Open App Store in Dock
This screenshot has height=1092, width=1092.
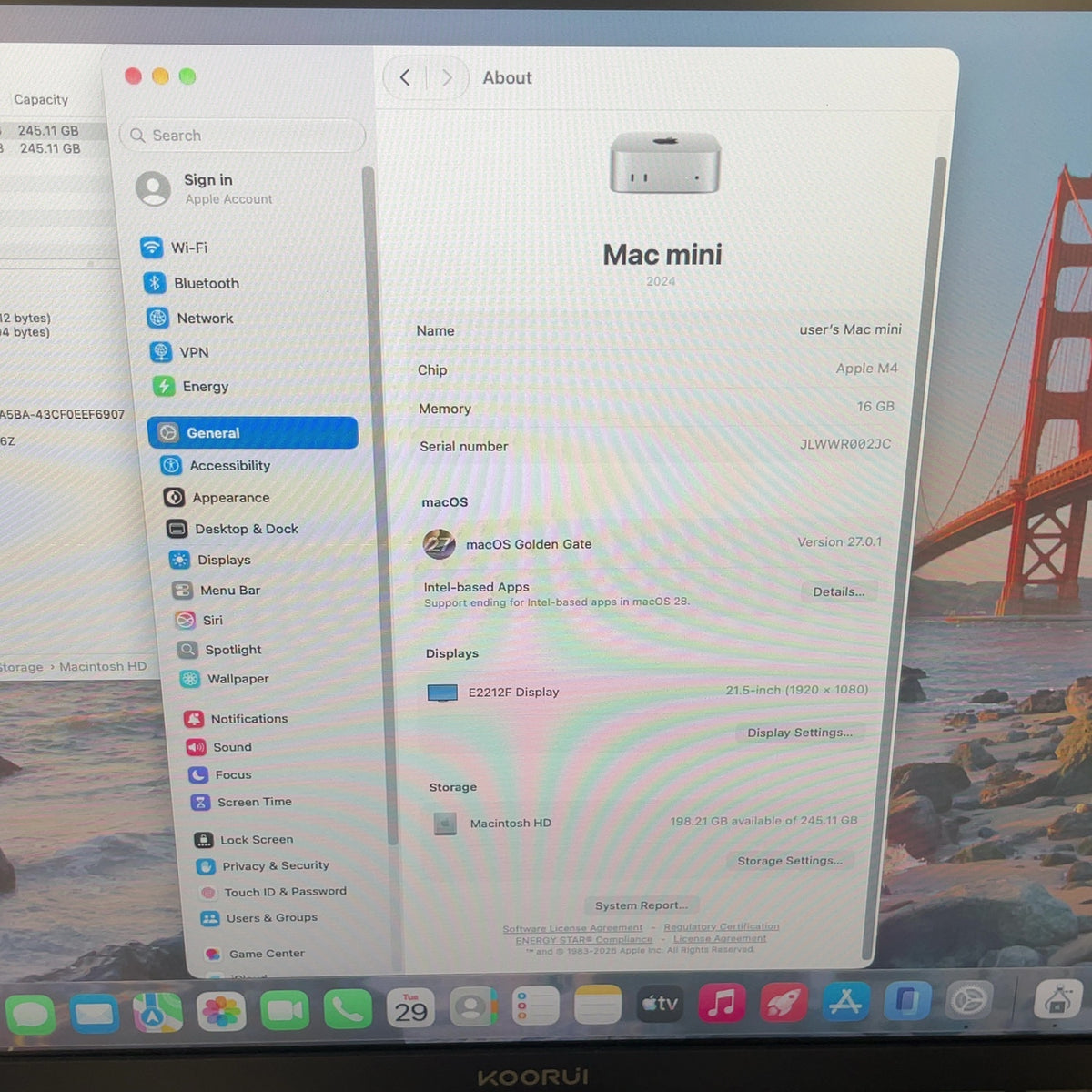[845, 1002]
